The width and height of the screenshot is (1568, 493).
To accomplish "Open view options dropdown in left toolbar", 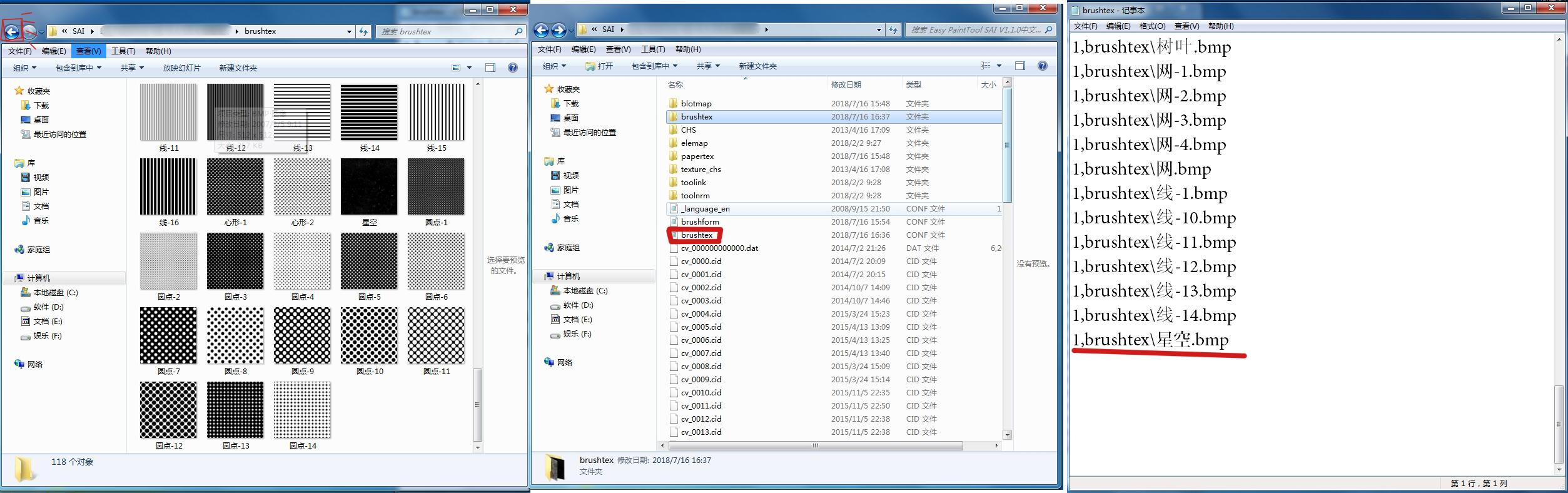I will 470,68.
